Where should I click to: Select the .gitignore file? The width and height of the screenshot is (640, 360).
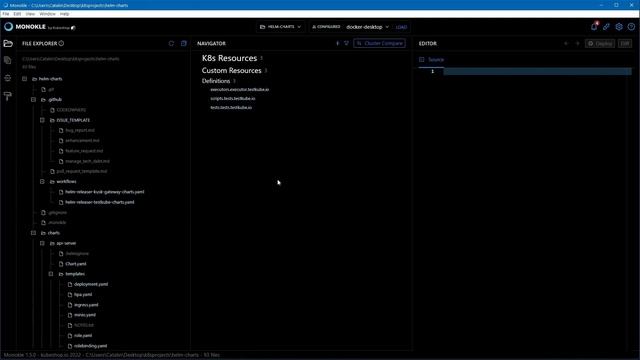57,213
